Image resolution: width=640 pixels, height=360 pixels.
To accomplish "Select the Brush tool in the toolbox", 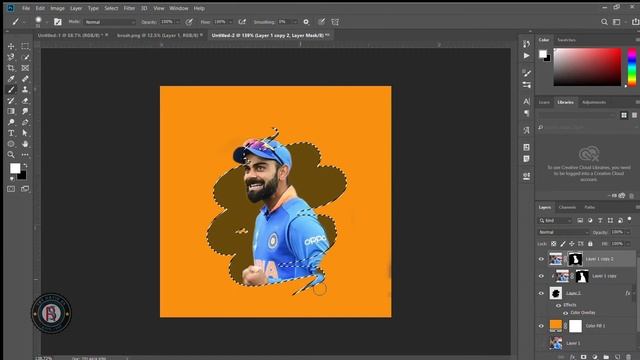I will tap(11, 89).
